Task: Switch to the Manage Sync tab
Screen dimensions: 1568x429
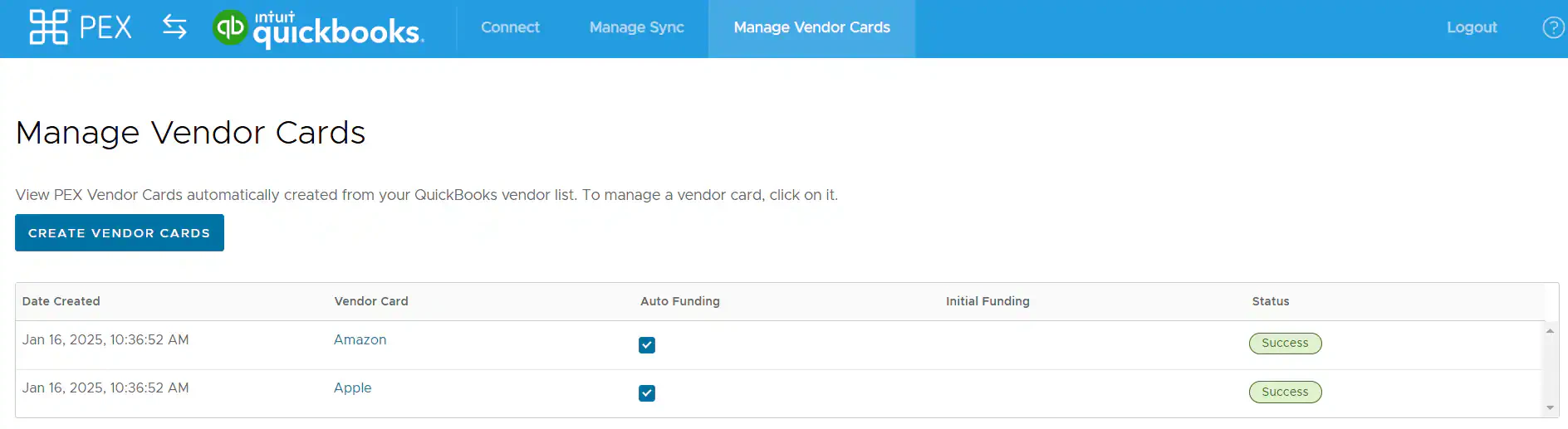Action: [636, 27]
